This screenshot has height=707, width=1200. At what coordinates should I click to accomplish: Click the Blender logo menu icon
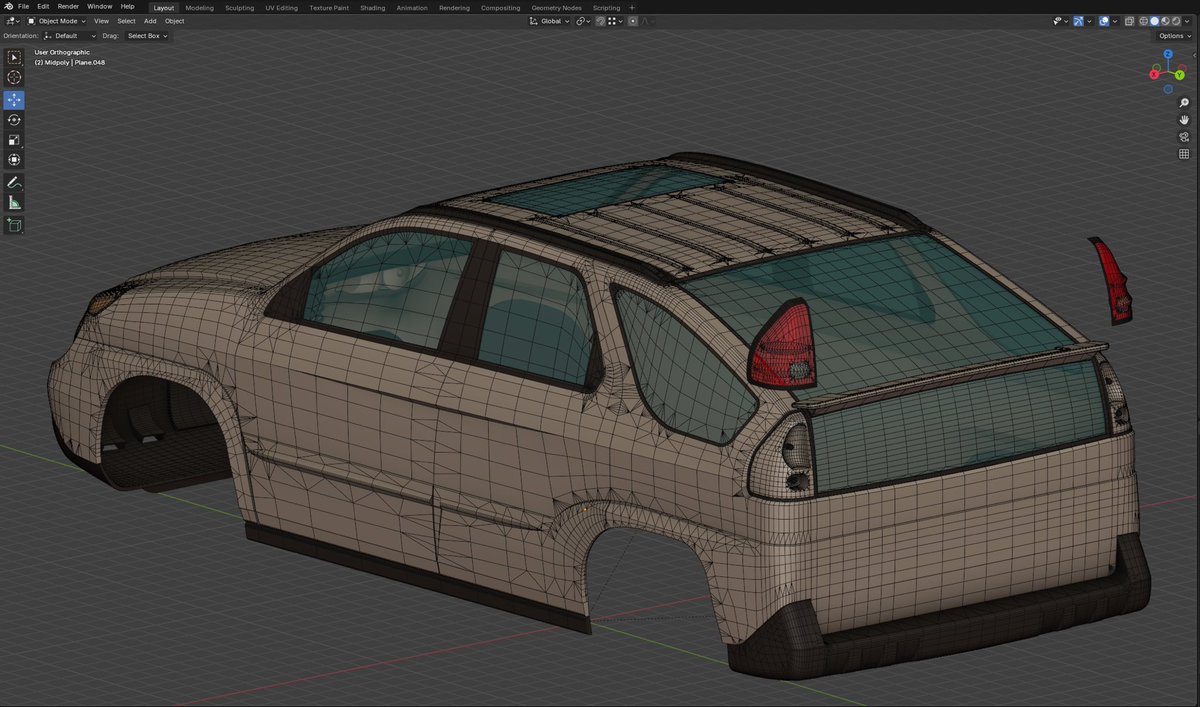(8, 7)
